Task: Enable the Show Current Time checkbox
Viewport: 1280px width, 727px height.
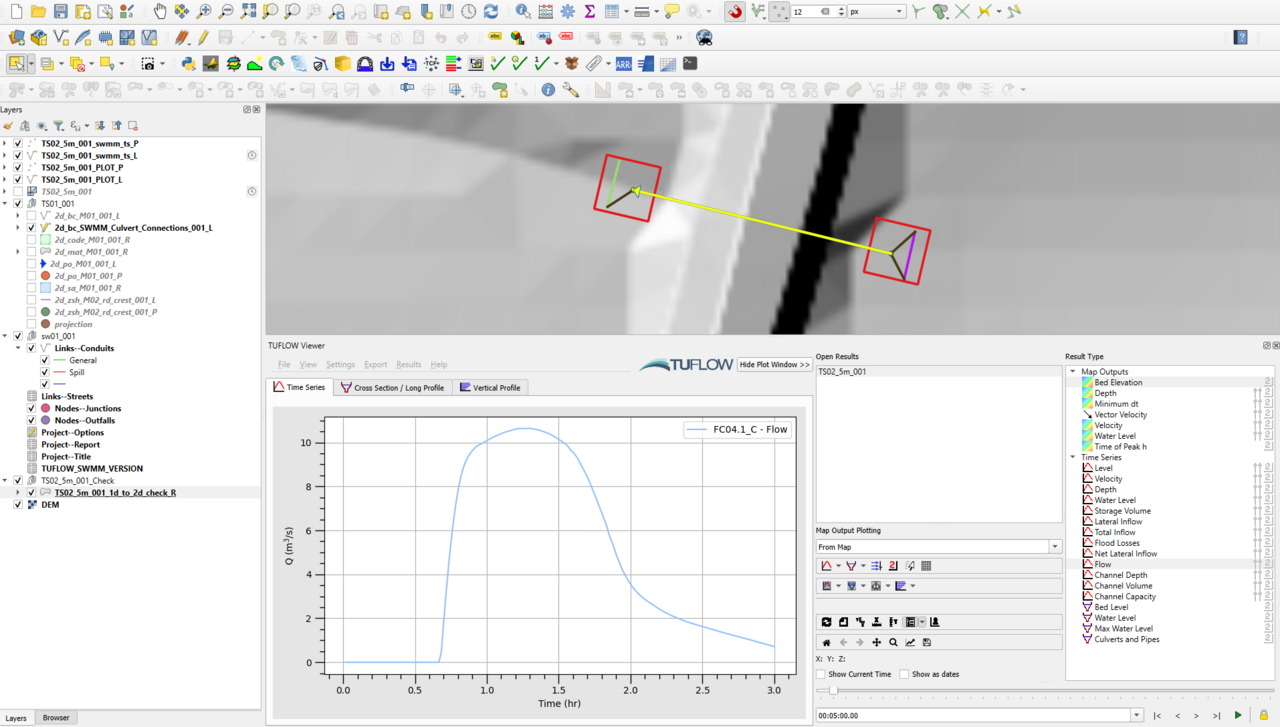Action: (822, 674)
